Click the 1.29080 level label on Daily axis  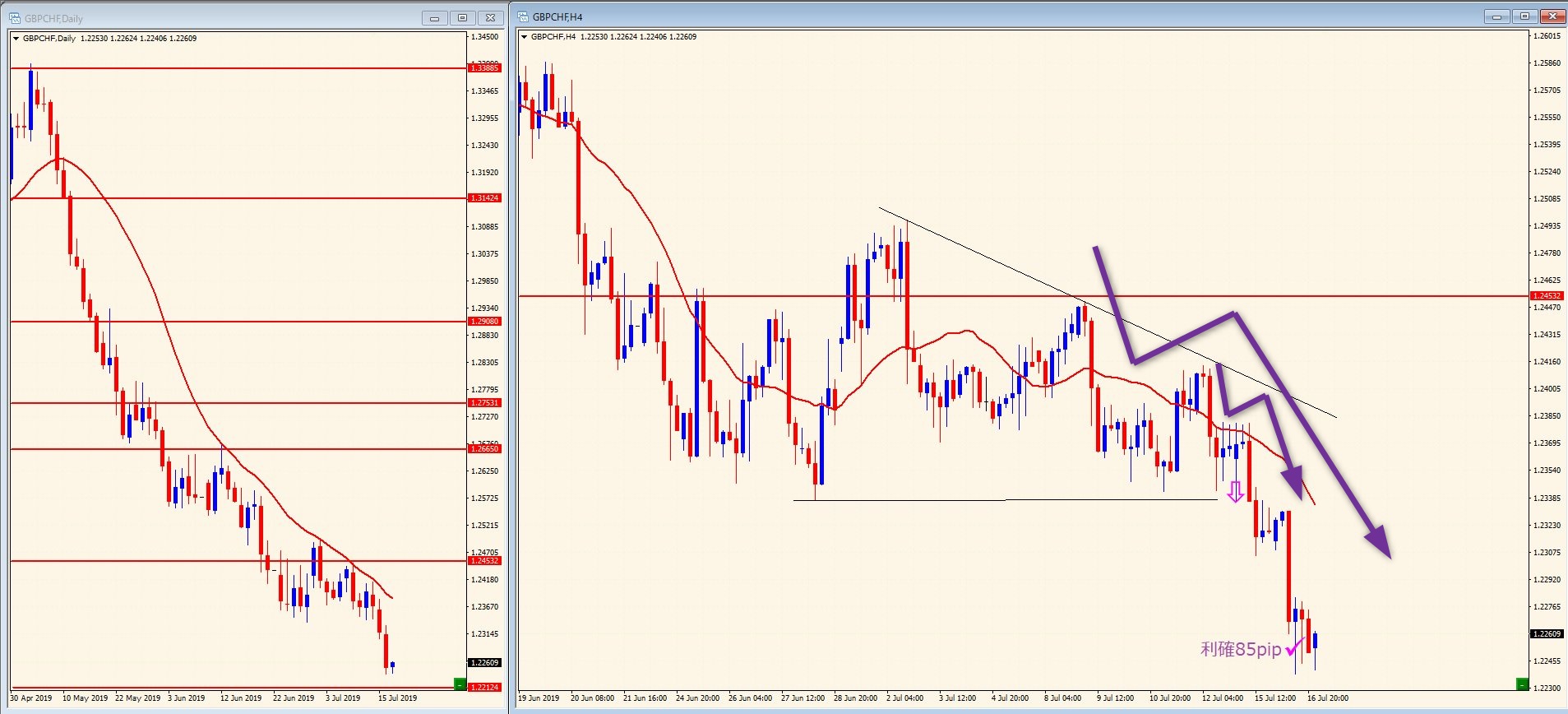[484, 322]
